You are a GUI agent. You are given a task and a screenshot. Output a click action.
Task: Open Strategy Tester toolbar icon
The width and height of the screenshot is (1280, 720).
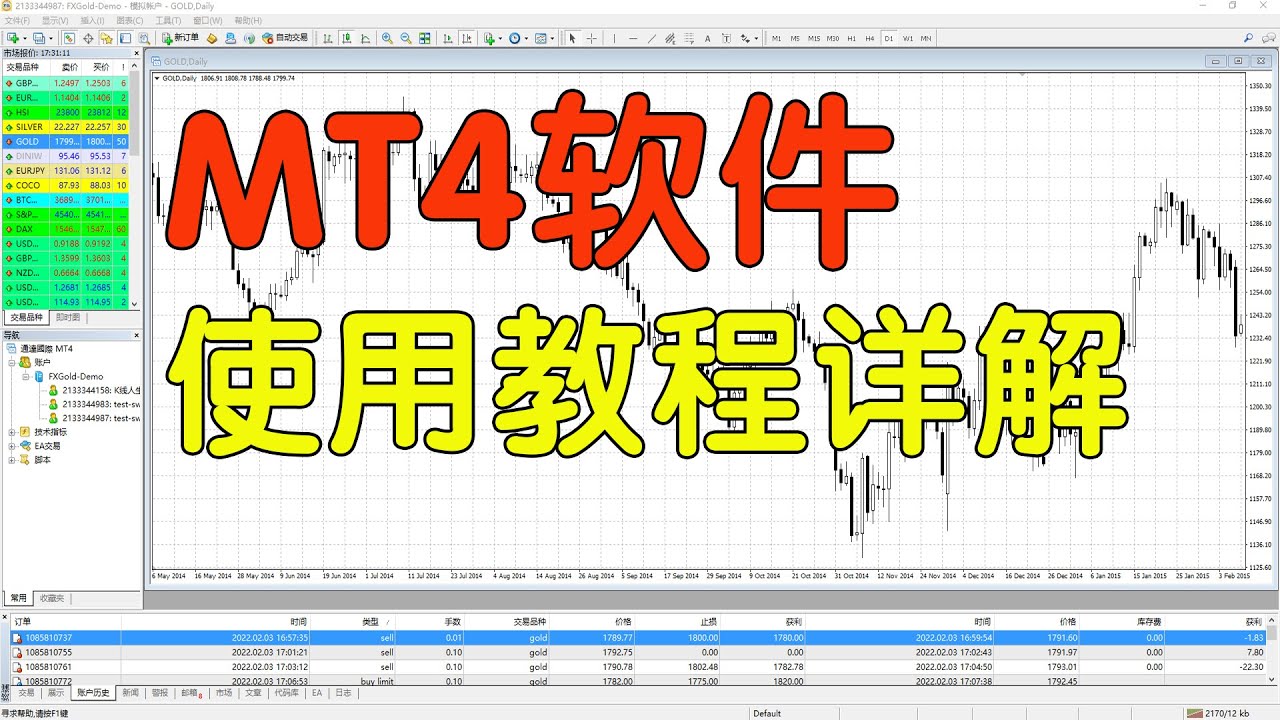coord(144,38)
